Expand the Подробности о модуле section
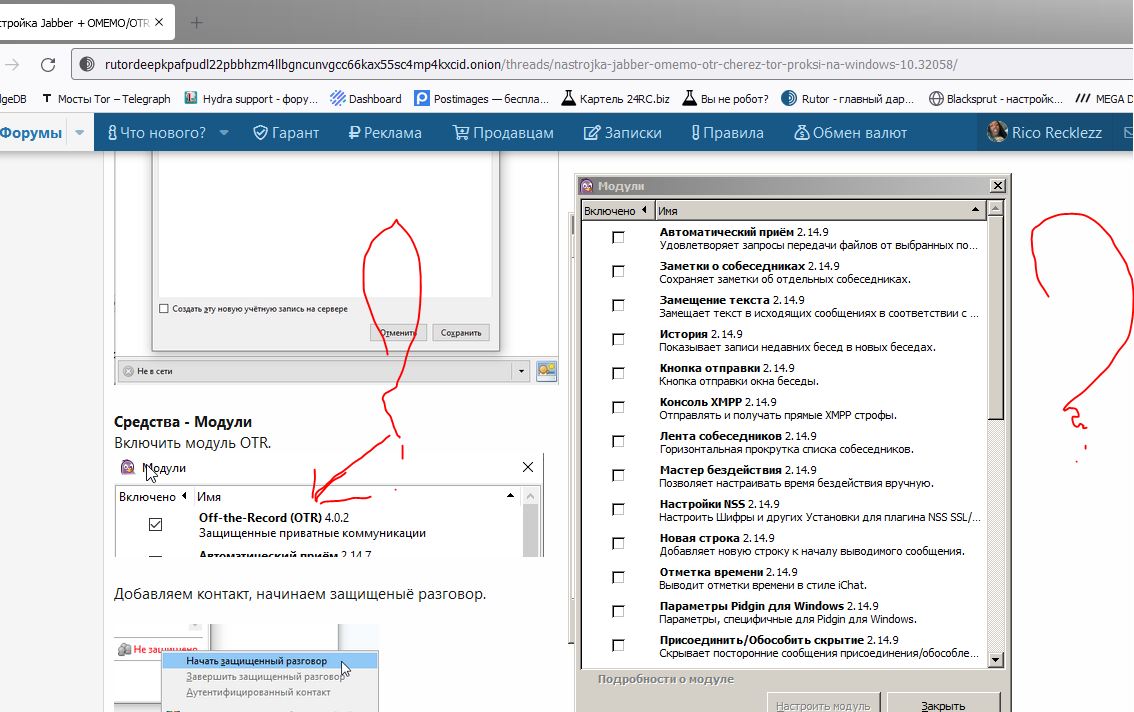Viewport: 1134px width, 712px height. [x=665, y=679]
